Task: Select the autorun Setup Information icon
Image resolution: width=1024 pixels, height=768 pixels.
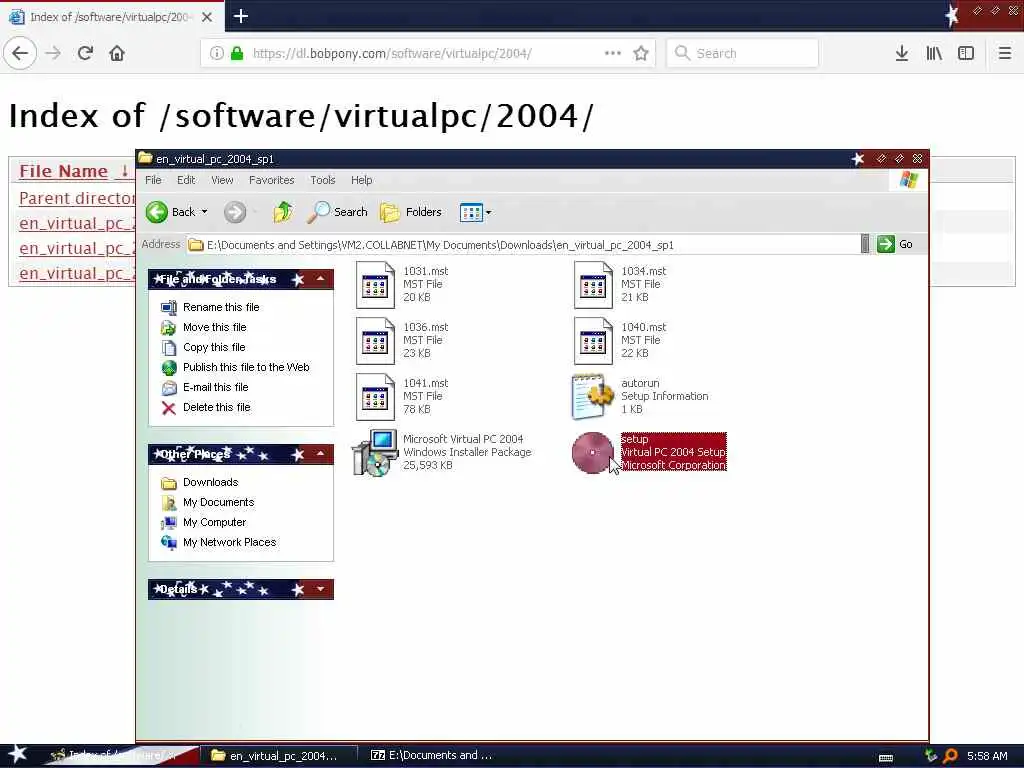Action: (x=593, y=397)
